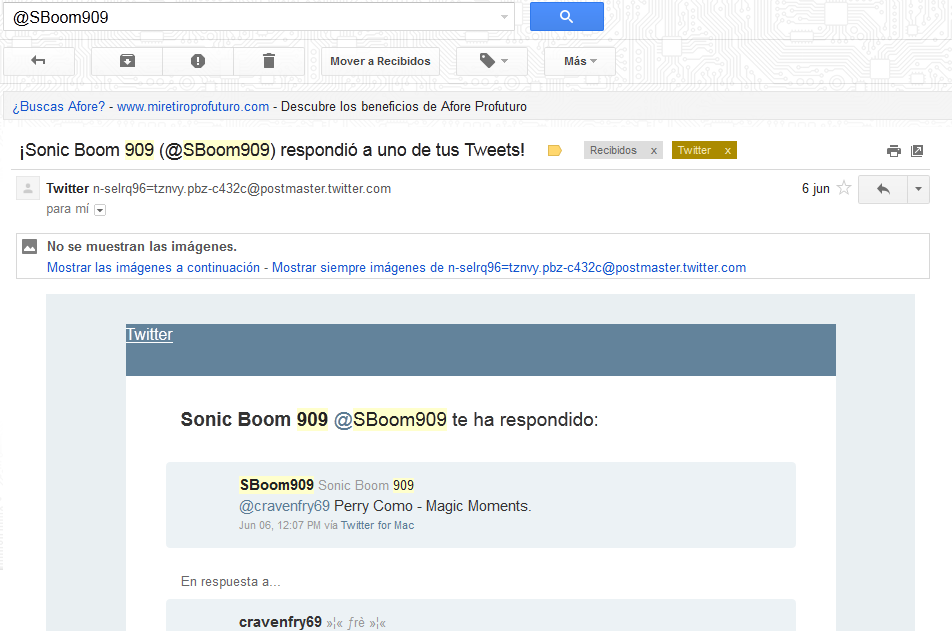Click @SBoom909 link in te ha respondido heading
The image size is (952, 631).
[x=390, y=420]
